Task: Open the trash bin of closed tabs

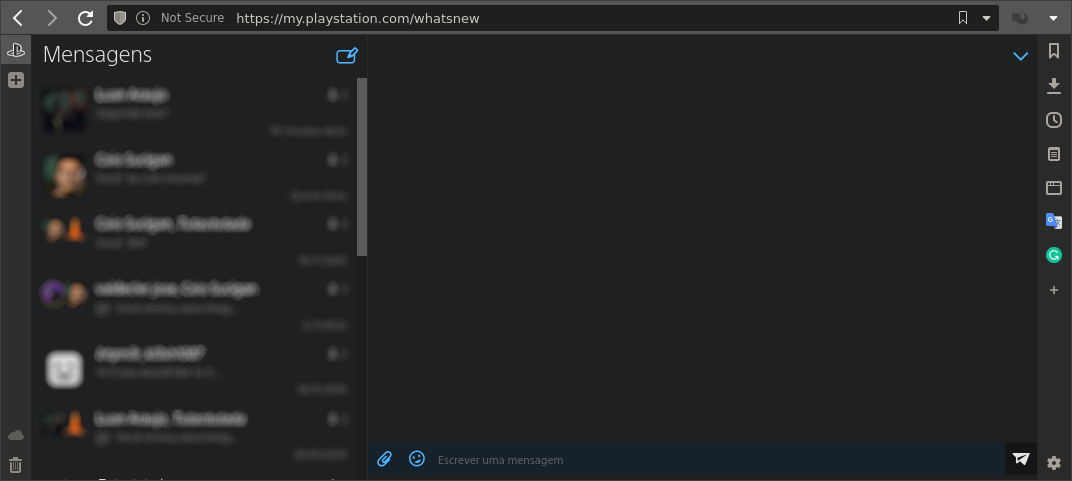Action: point(16,465)
